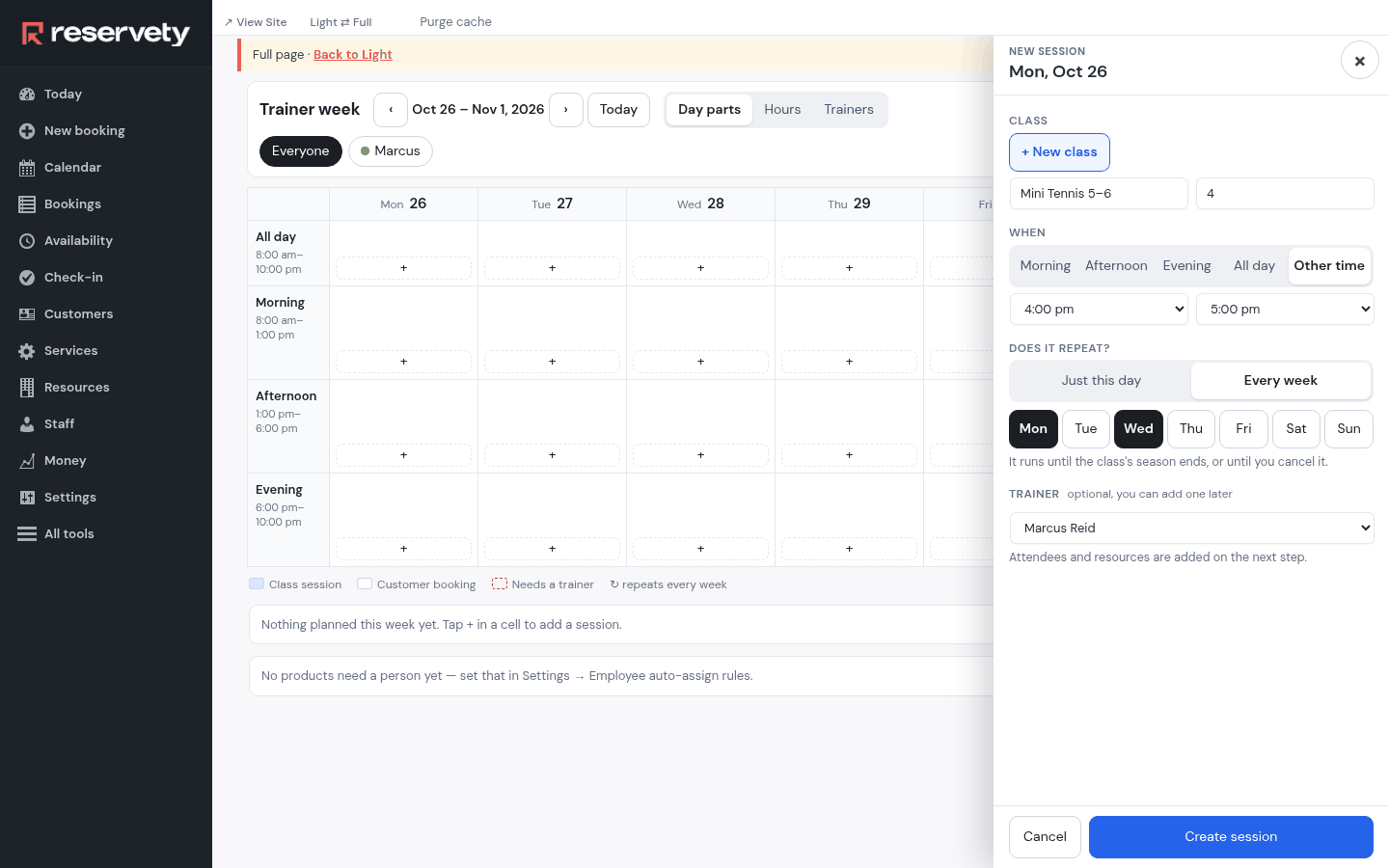Close the New Session panel
1389x868 pixels.
coord(1360,61)
